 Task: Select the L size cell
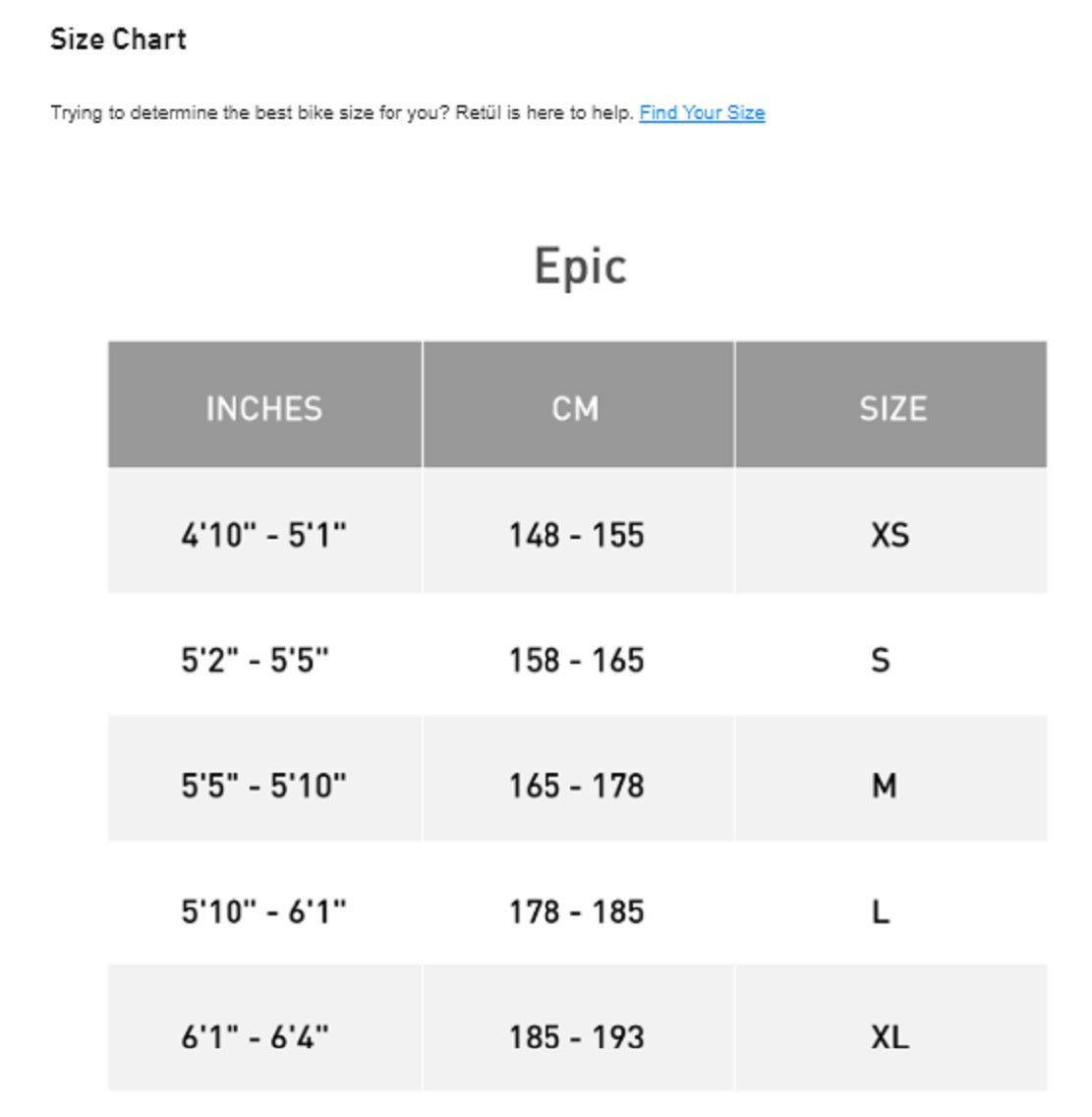(880, 911)
